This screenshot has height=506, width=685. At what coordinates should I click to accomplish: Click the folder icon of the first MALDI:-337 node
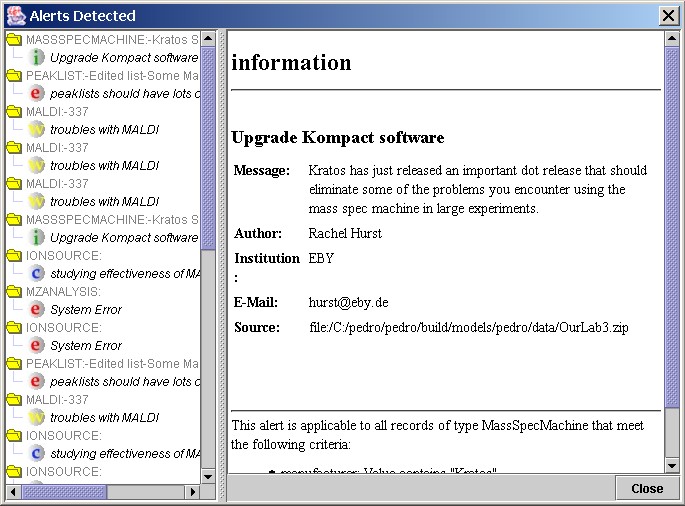(14, 112)
